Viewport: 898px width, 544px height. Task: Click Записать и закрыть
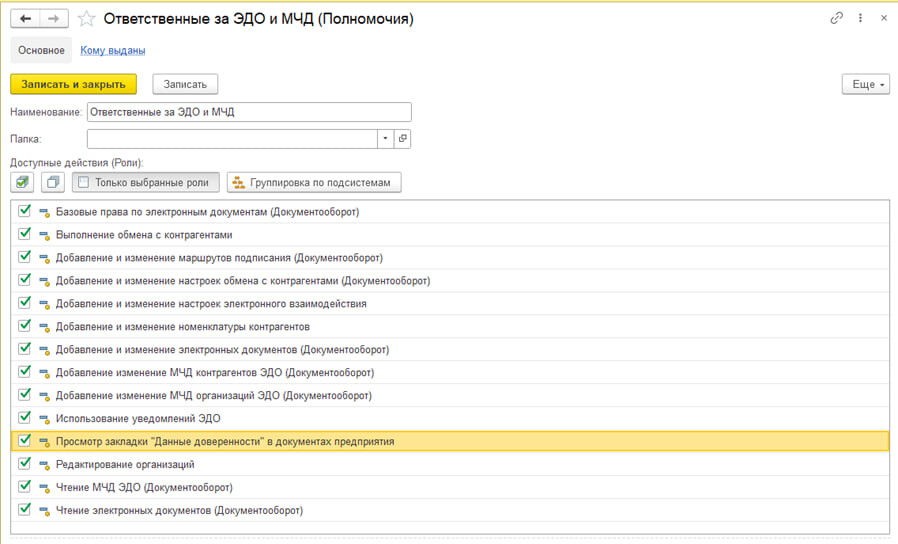click(73, 84)
